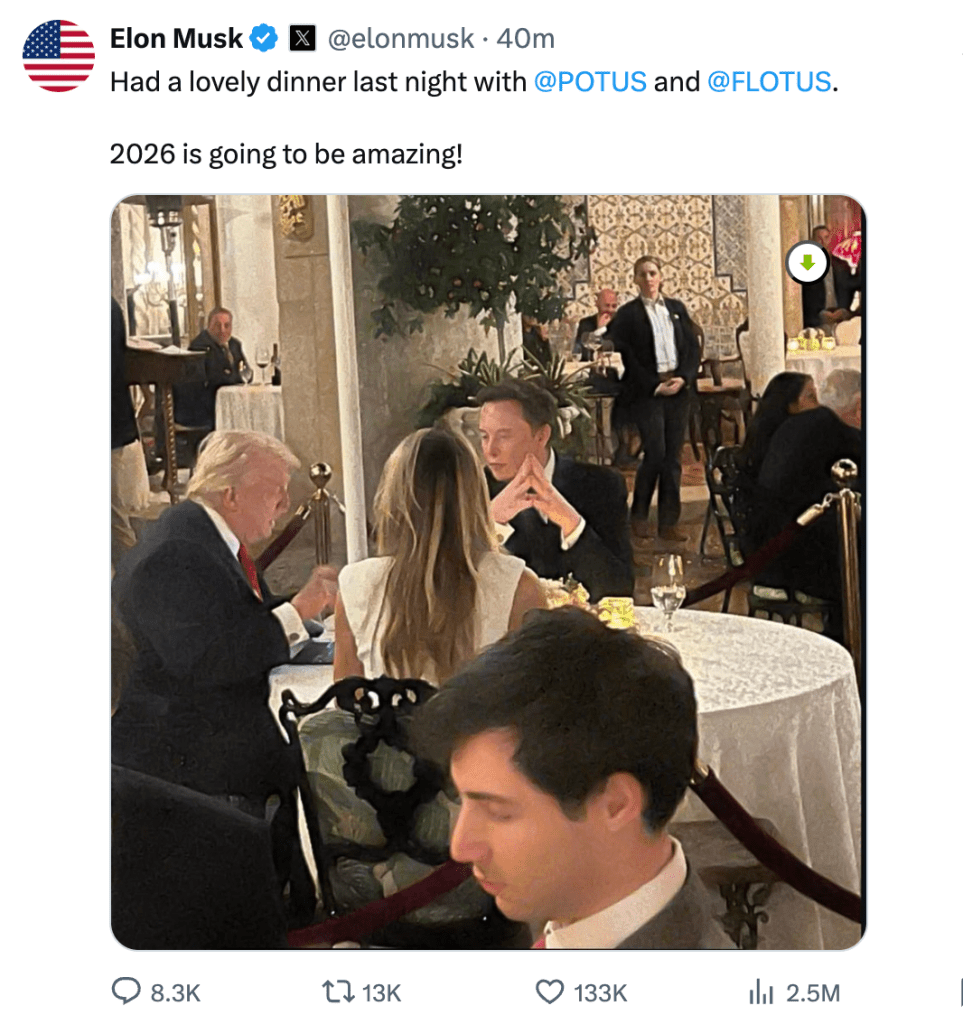Click the 133K likes count

[x=600, y=993]
